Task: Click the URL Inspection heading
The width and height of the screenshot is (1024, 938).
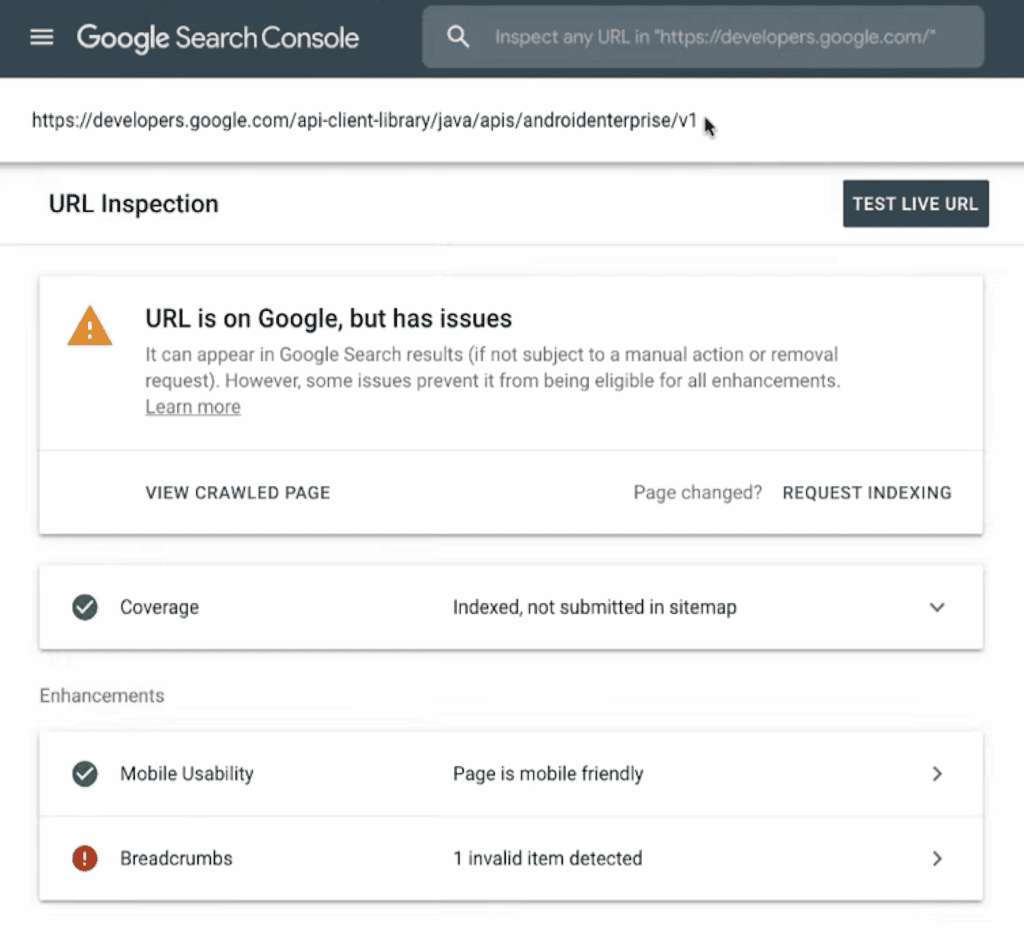Action: pos(133,203)
